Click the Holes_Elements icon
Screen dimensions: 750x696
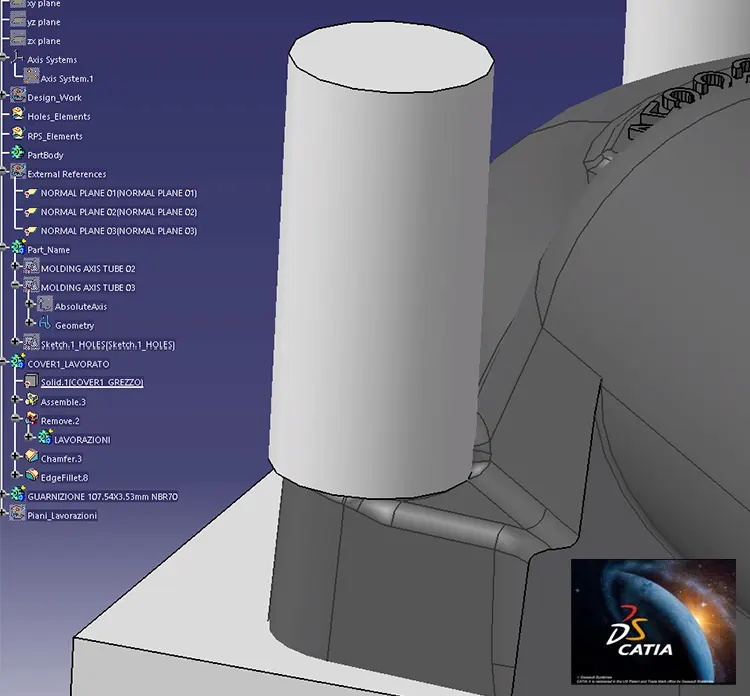18,115
